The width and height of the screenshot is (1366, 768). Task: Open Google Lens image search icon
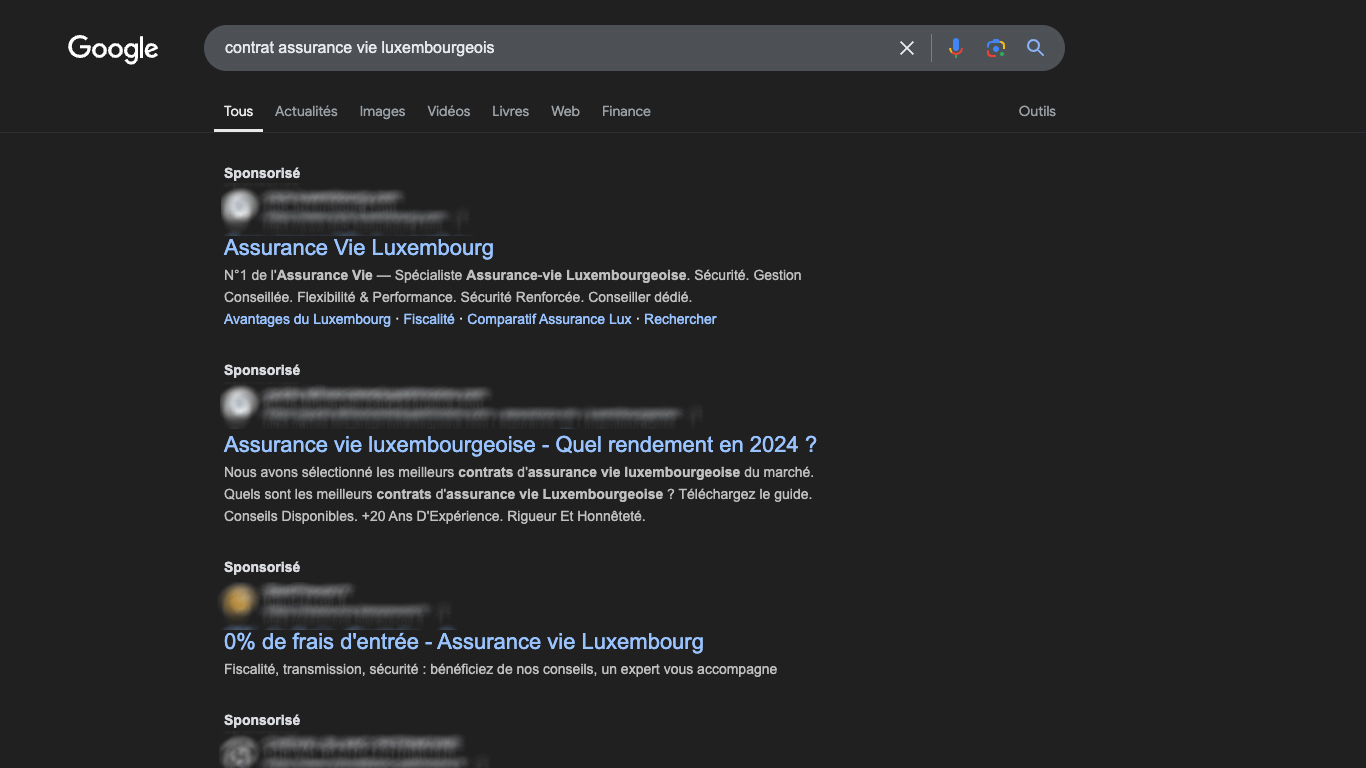(x=996, y=48)
